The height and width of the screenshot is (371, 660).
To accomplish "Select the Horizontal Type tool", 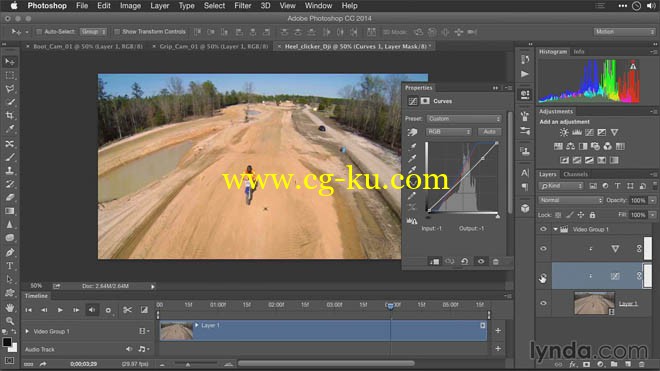I will pos(9,266).
